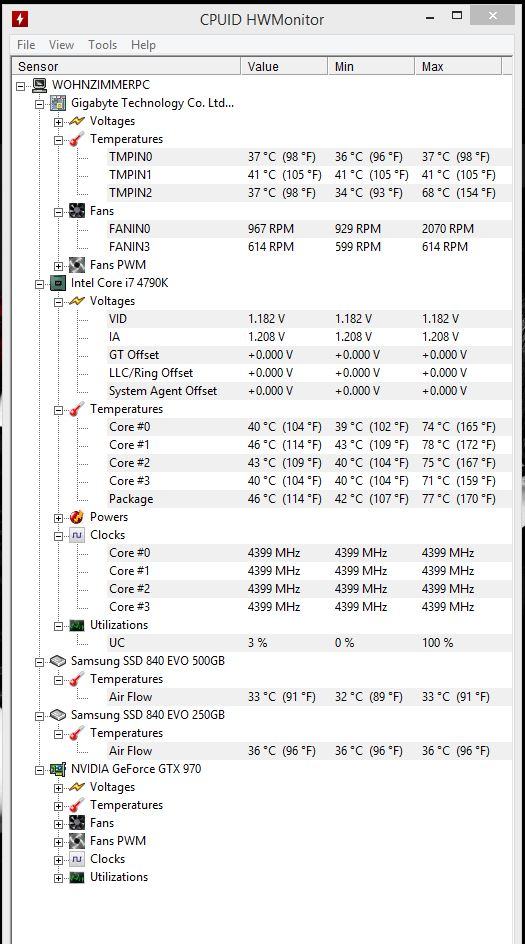Open the Tools menu
The height and width of the screenshot is (944, 525).
(102, 45)
